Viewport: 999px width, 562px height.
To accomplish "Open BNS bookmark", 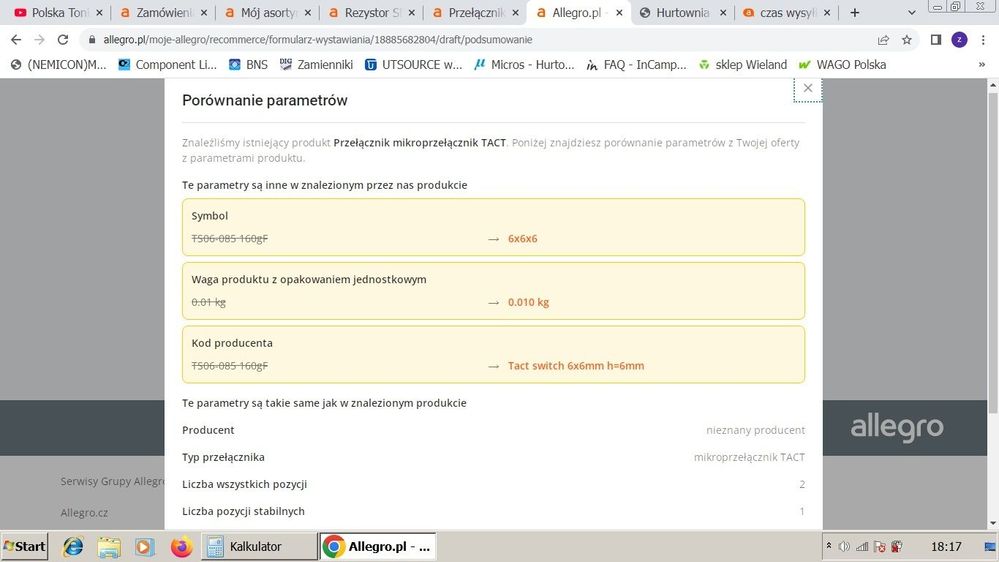I will click(248, 64).
